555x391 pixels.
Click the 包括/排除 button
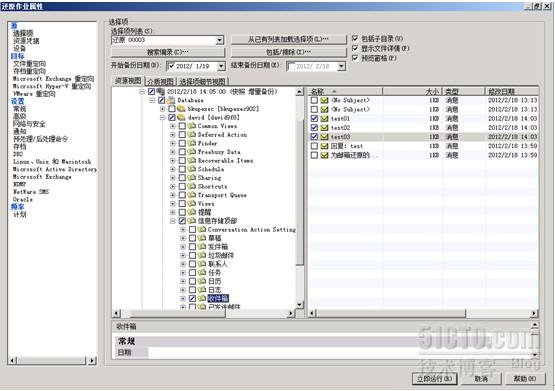click(288, 52)
